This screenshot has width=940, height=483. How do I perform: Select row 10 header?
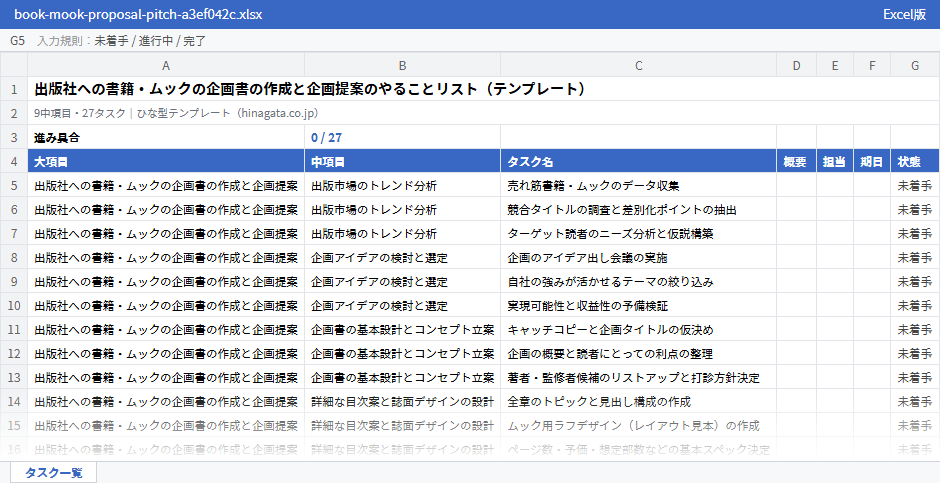14,305
